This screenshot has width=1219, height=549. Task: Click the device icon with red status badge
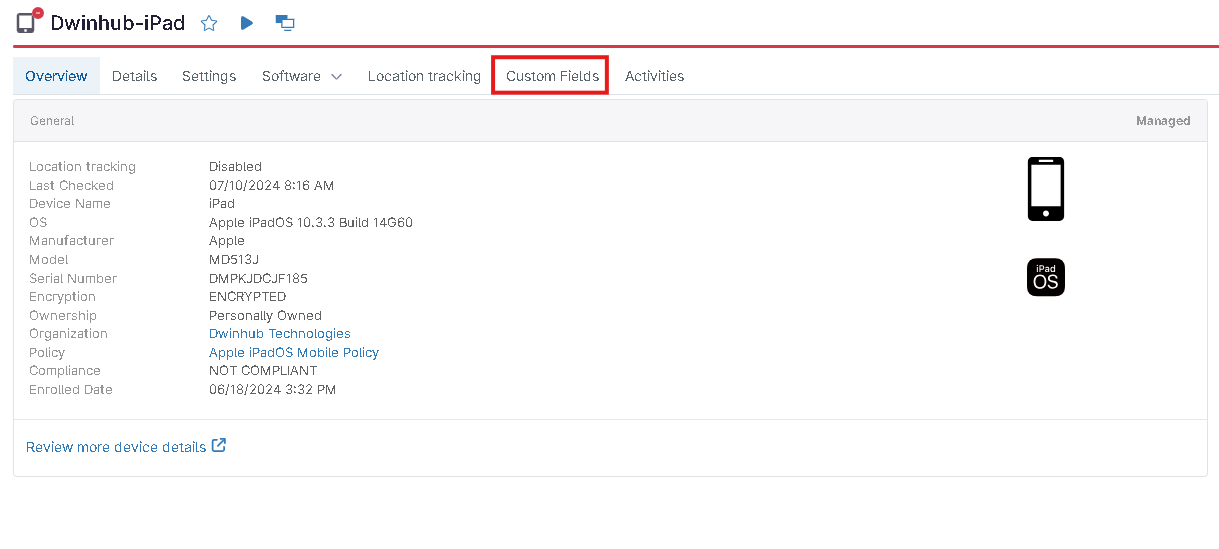coord(28,22)
